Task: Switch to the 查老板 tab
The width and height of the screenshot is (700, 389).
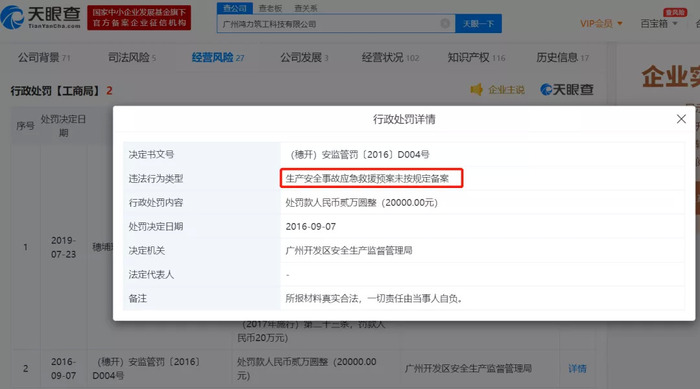Action: 270,8
